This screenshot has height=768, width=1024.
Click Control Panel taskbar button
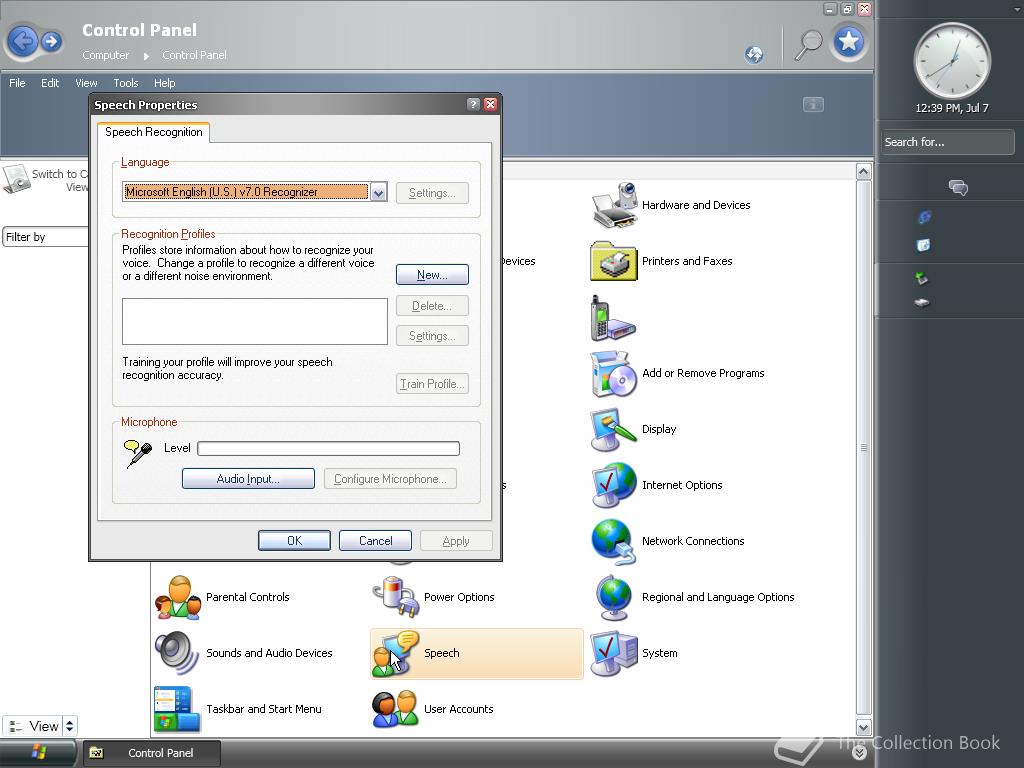click(150, 753)
